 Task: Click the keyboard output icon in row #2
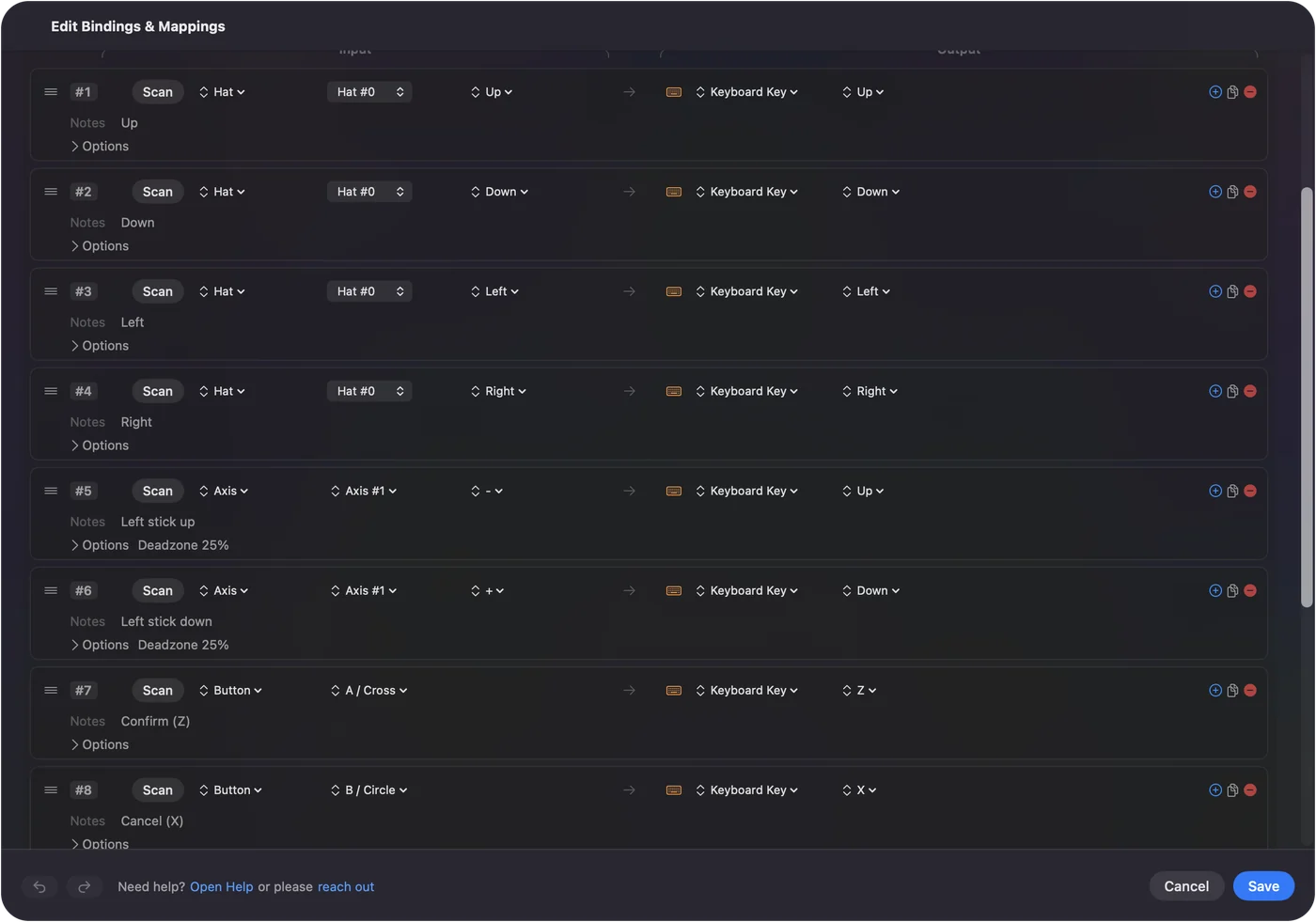point(674,192)
